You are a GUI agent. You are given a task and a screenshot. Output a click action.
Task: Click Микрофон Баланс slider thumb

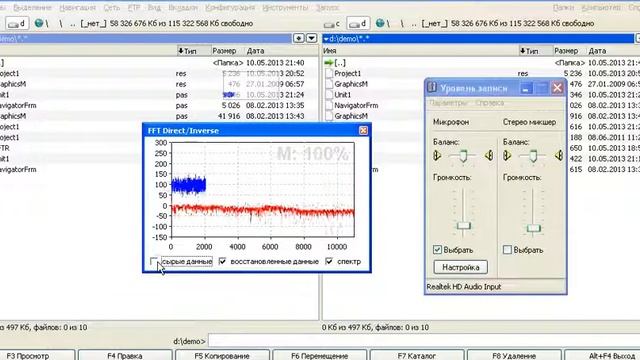pyautogui.click(x=463, y=156)
